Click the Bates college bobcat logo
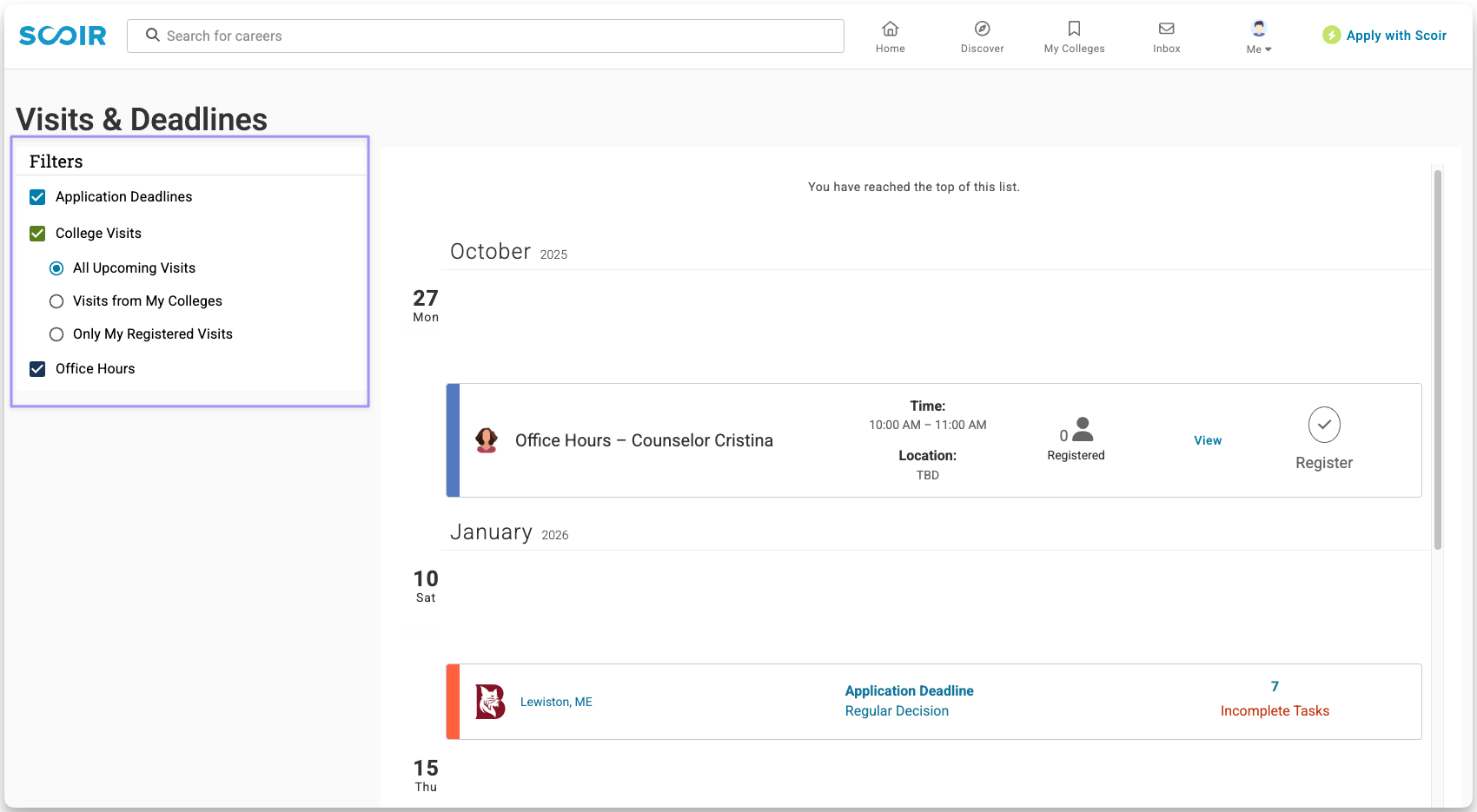 [490, 702]
